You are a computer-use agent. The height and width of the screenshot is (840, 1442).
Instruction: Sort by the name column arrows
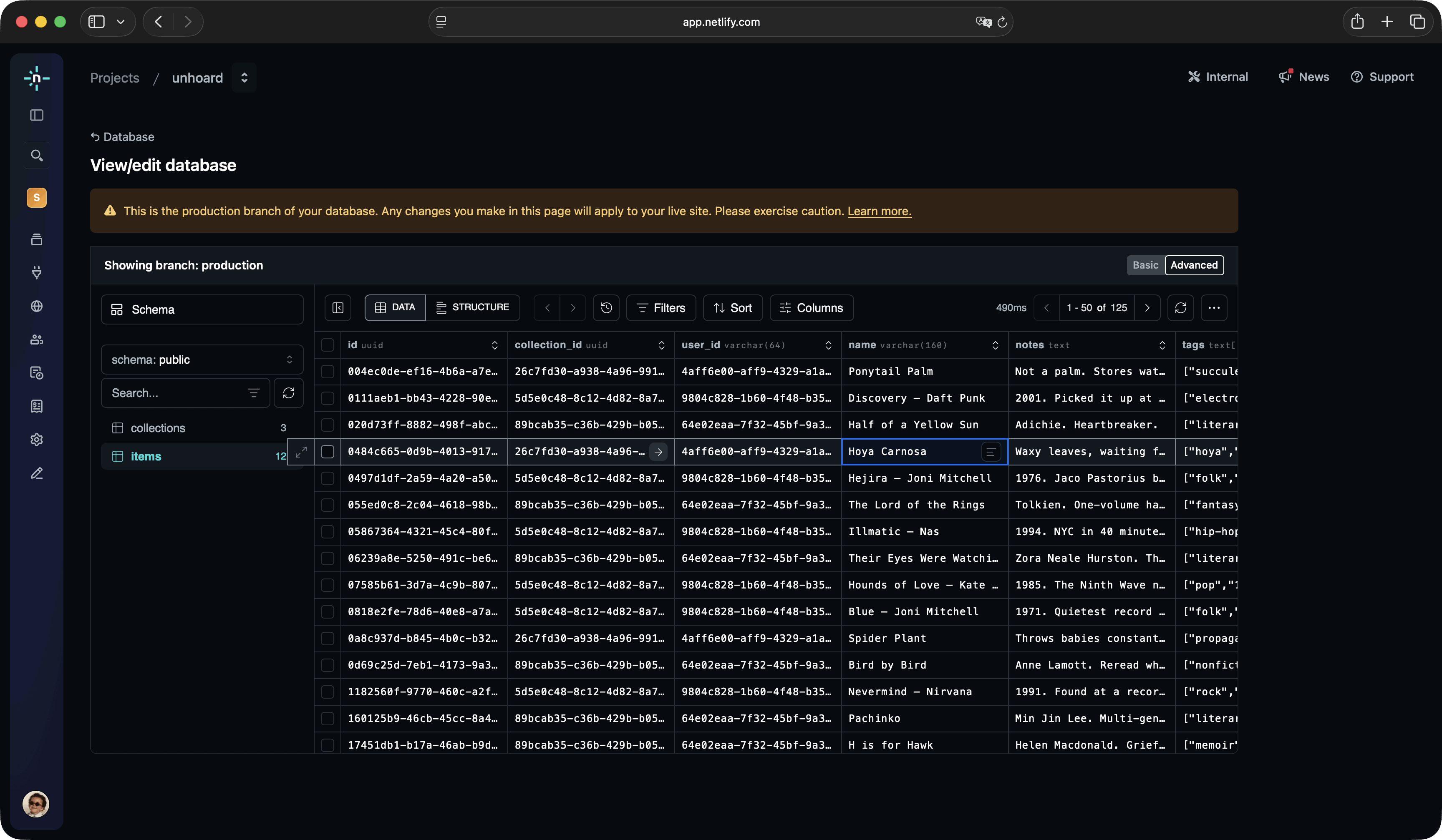pyautogui.click(x=995, y=345)
